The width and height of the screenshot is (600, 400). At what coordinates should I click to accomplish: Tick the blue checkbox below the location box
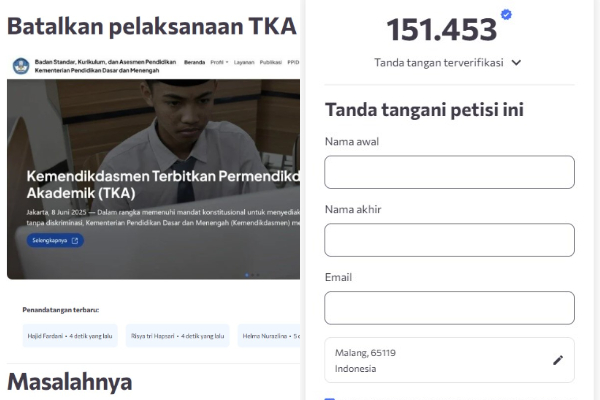[329, 399]
